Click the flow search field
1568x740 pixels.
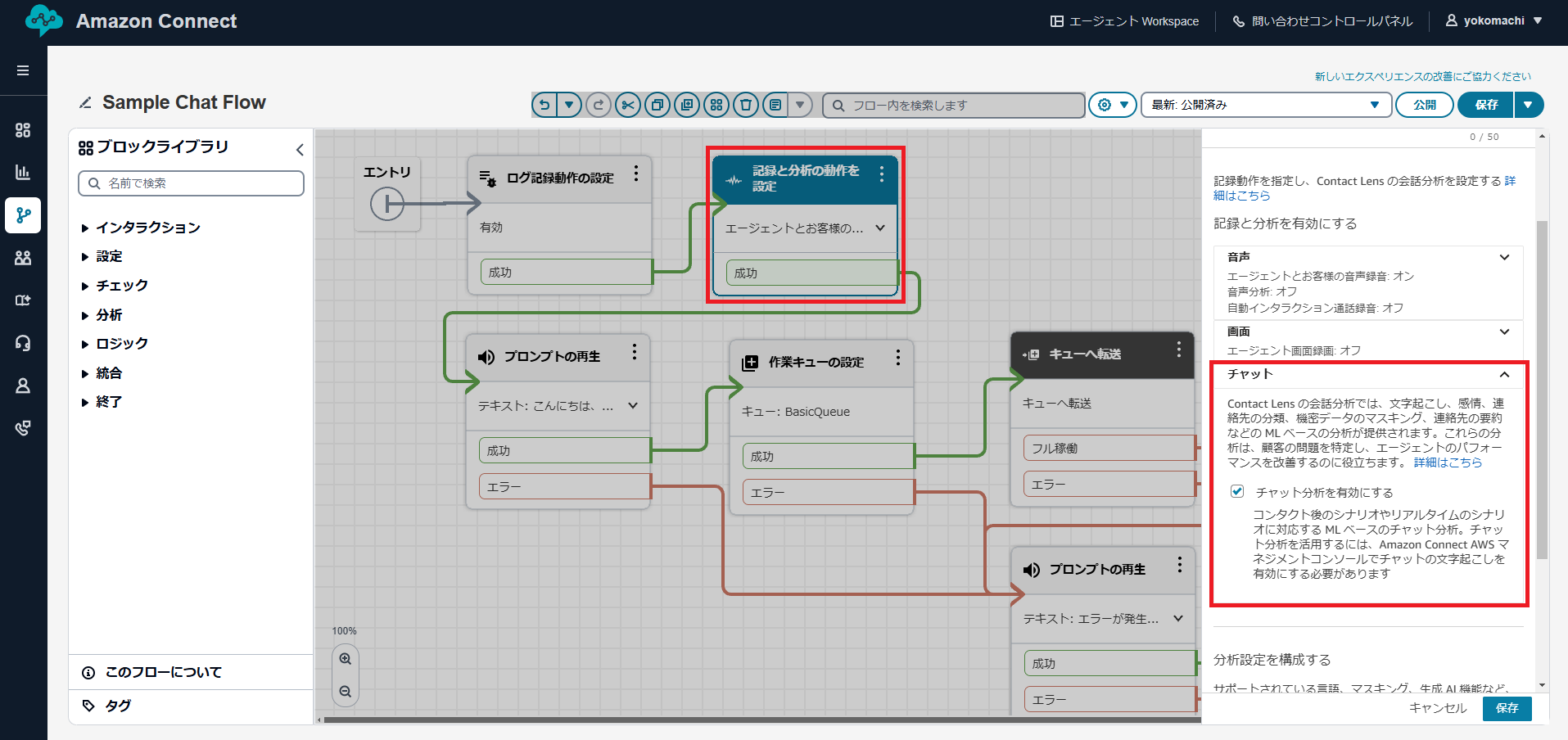954,105
